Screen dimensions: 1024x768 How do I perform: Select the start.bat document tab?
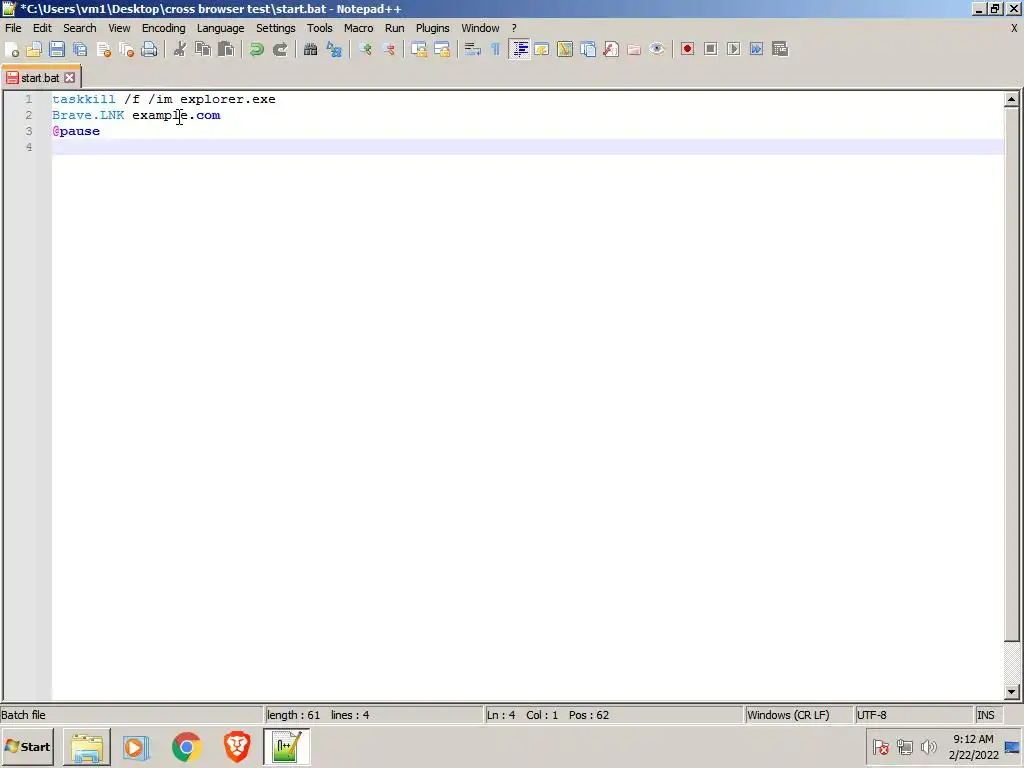coord(40,78)
